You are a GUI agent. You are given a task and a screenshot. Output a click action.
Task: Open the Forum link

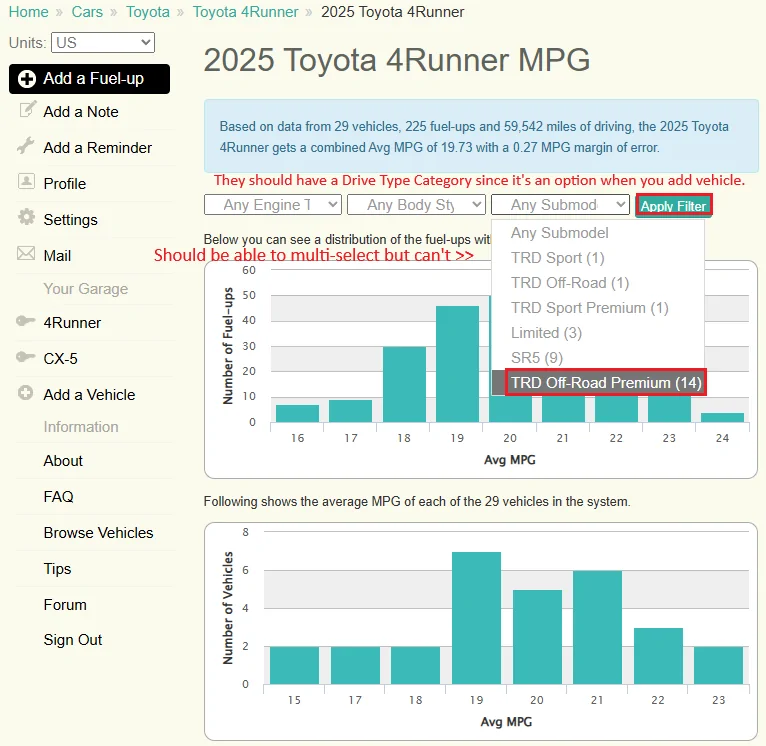click(x=64, y=605)
